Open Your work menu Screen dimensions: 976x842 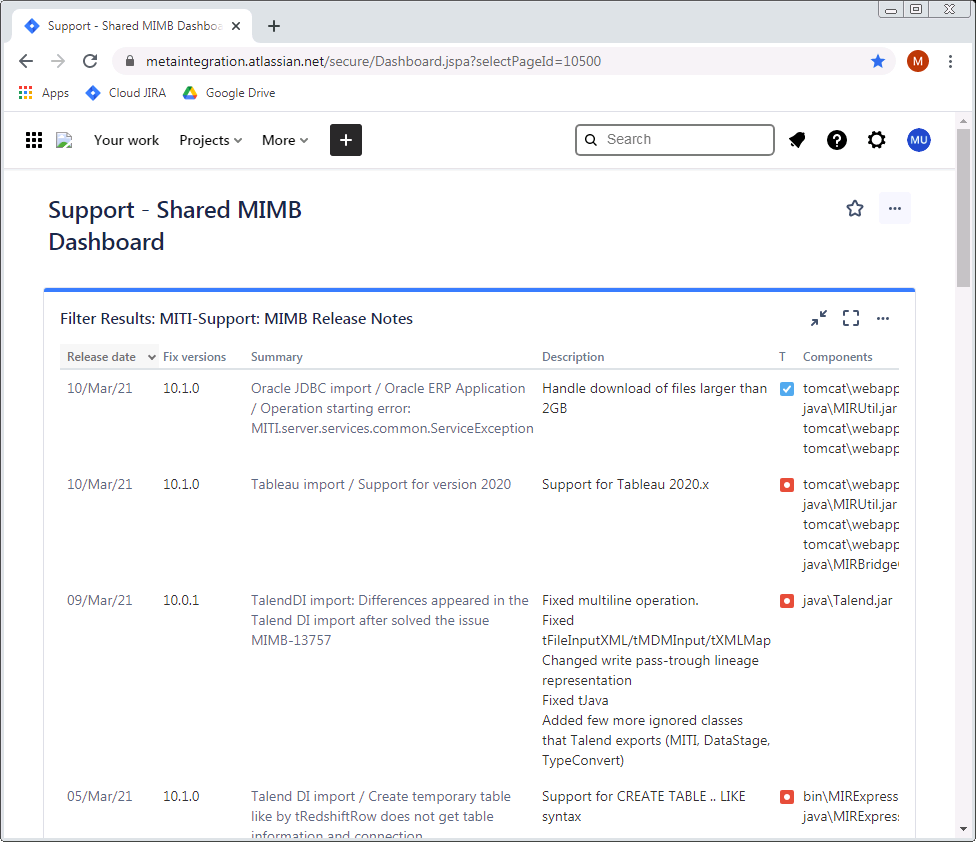coord(126,140)
